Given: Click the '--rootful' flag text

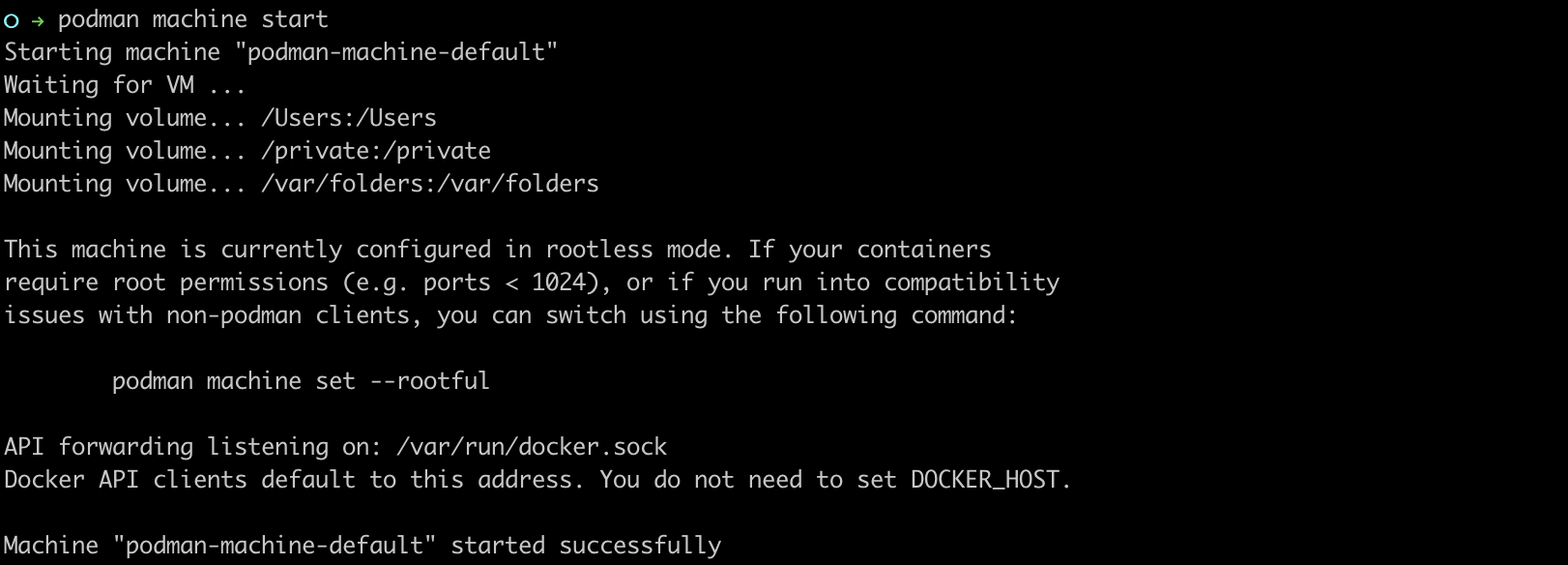Looking at the screenshot, I should point(430,381).
